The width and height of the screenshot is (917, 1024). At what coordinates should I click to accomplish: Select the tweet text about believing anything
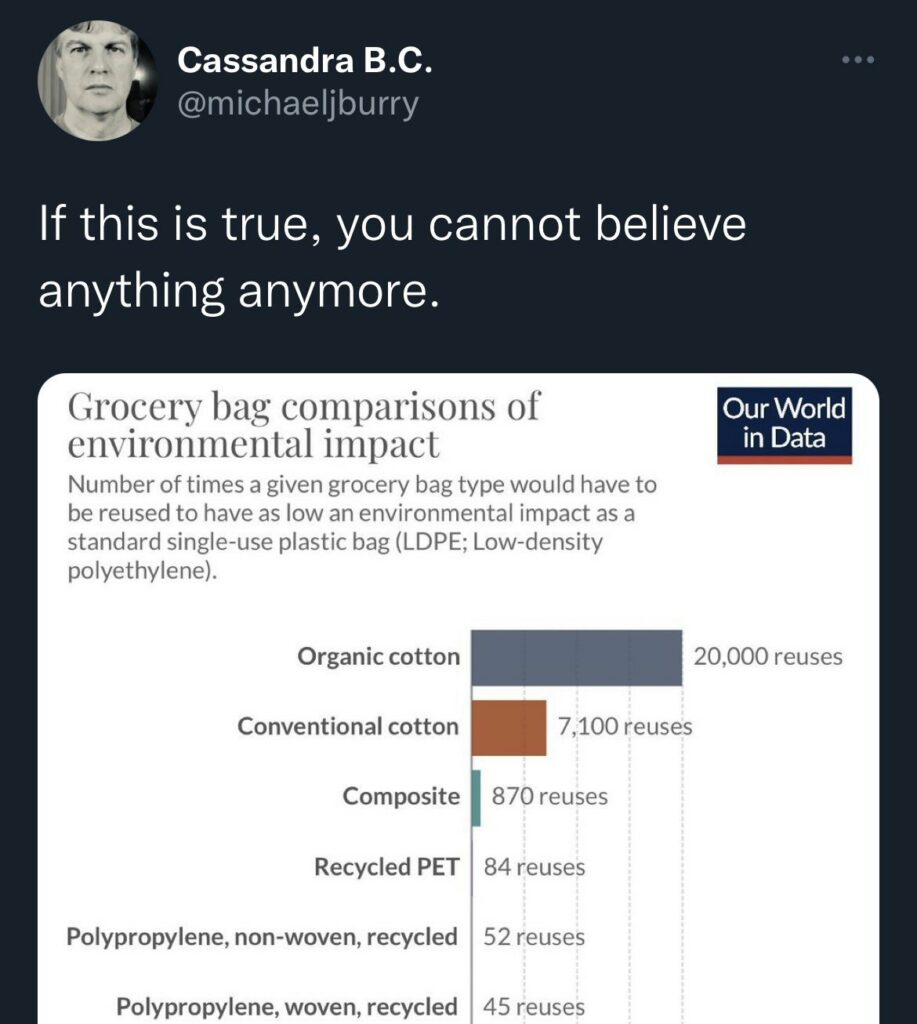click(392, 260)
